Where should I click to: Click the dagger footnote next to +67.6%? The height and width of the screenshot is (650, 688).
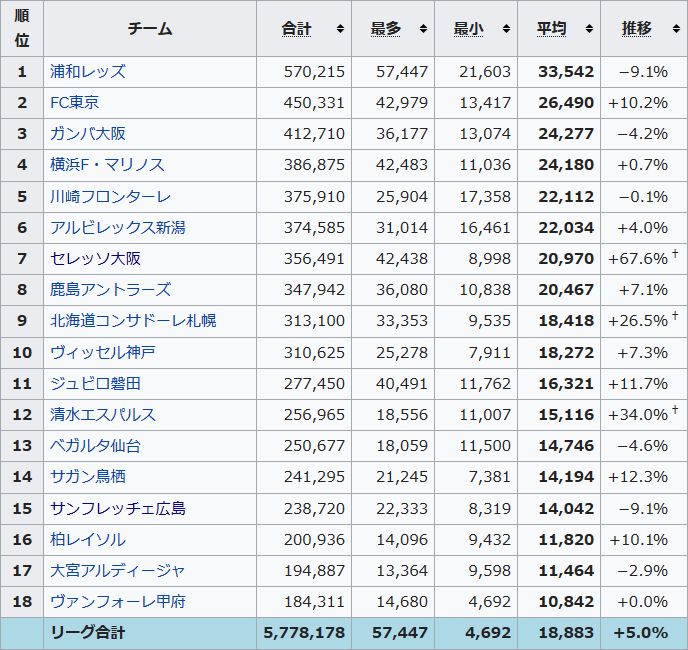[675, 253]
